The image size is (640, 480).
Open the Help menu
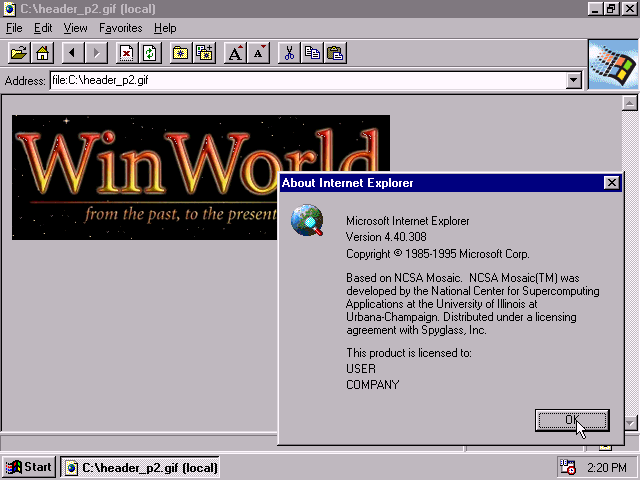[x=165, y=28]
